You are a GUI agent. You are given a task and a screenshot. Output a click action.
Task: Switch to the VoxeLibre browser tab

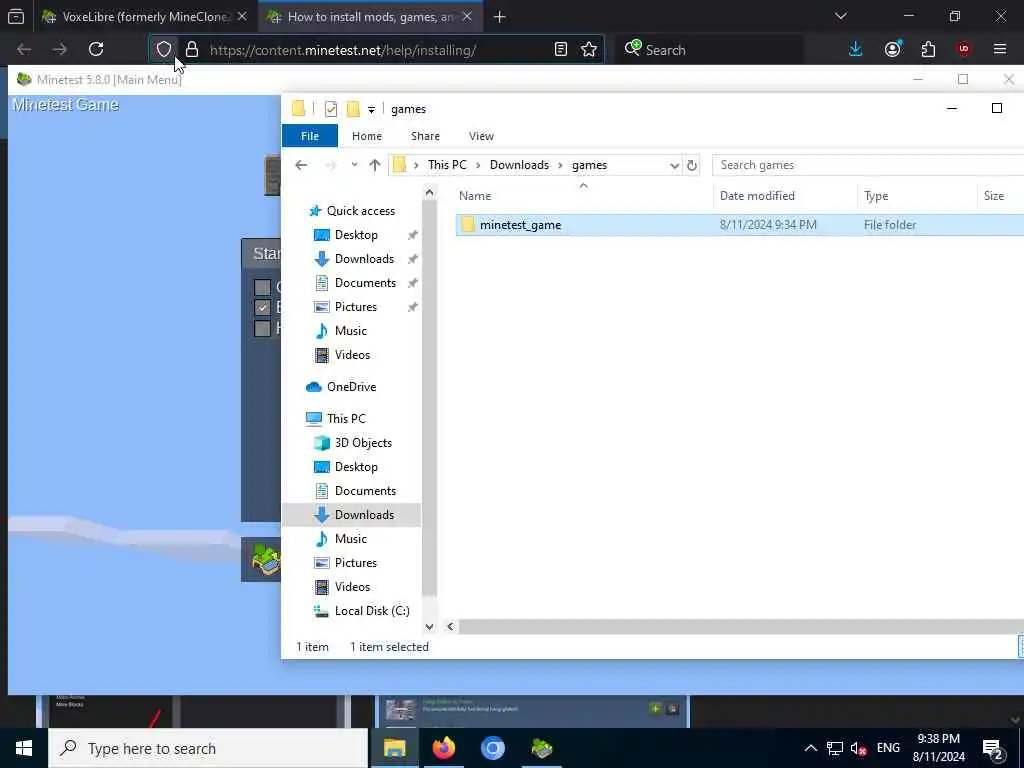click(145, 16)
